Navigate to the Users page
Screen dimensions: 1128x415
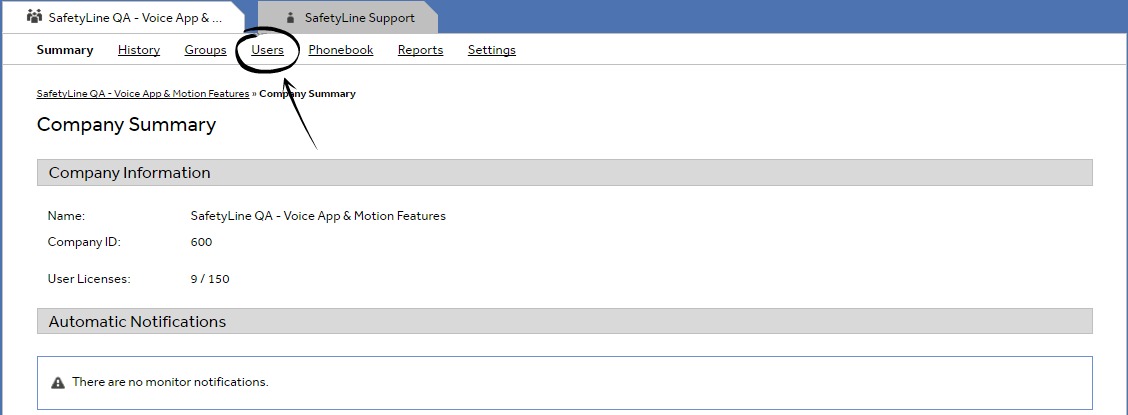tap(268, 50)
